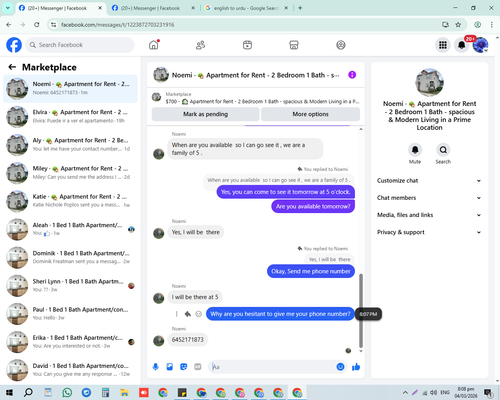Expand the Chat members section
Screen dimensions: 500x400
coord(429,198)
